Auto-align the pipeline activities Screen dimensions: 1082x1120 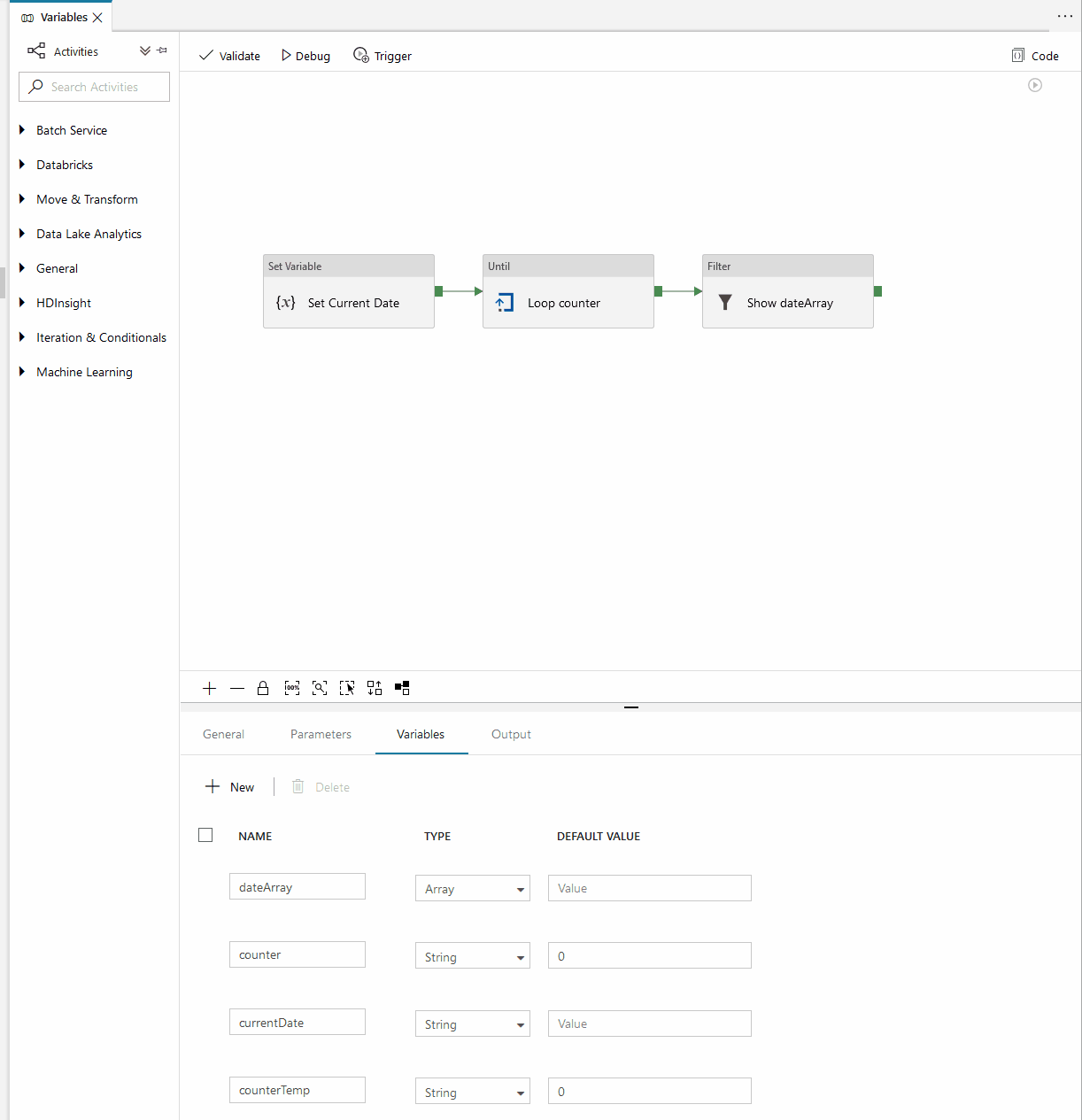coord(374,688)
